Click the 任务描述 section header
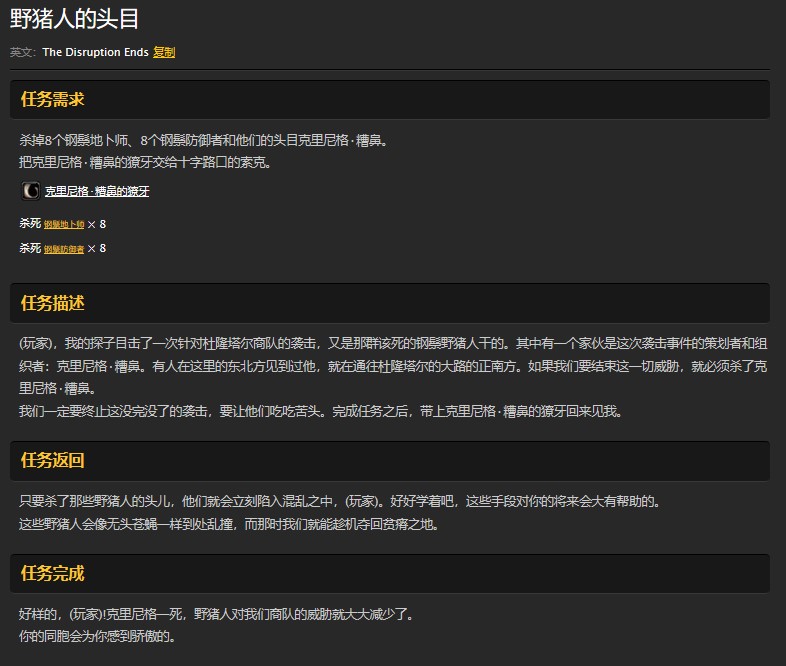786x666 pixels. [53, 302]
